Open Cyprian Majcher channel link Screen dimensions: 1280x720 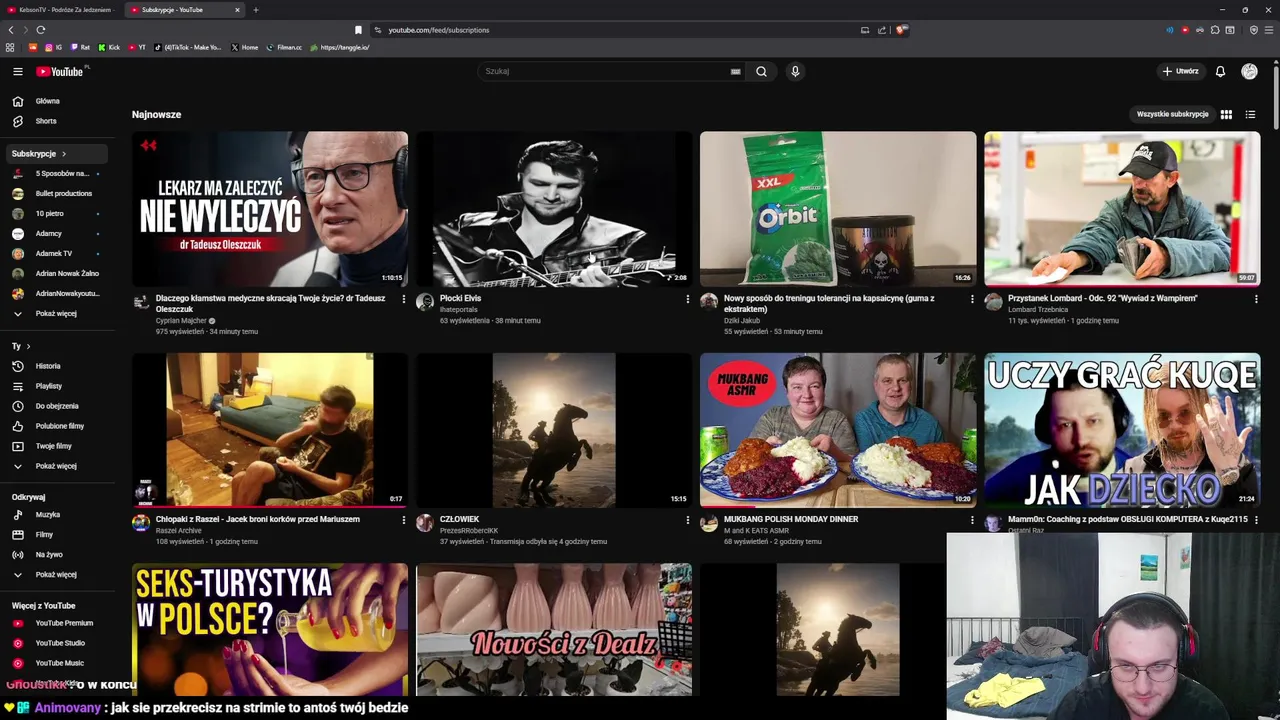click(x=181, y=321)
